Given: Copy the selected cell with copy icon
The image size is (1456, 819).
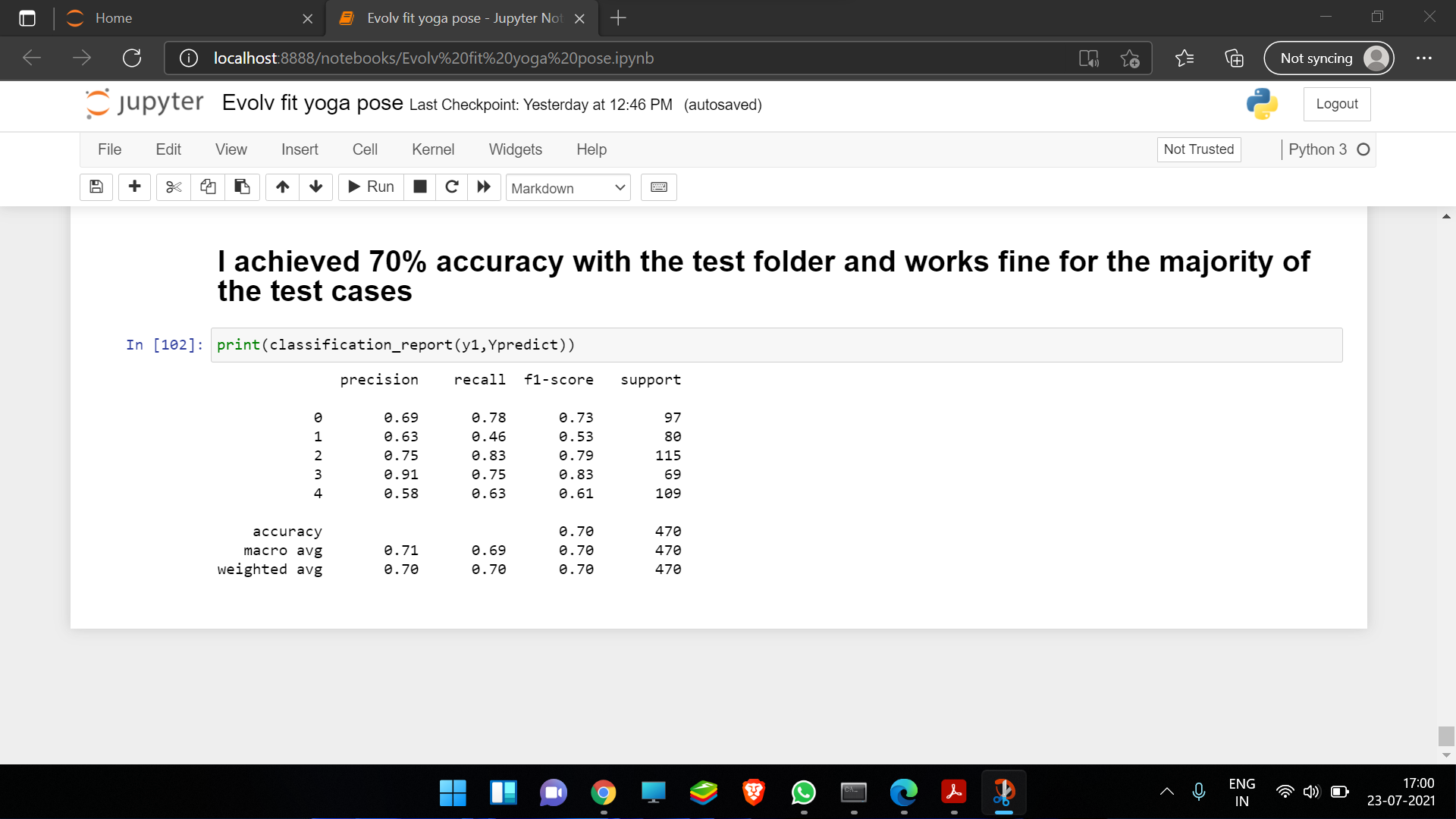Looking at the screenshot, I should click(x=208, y=187).
